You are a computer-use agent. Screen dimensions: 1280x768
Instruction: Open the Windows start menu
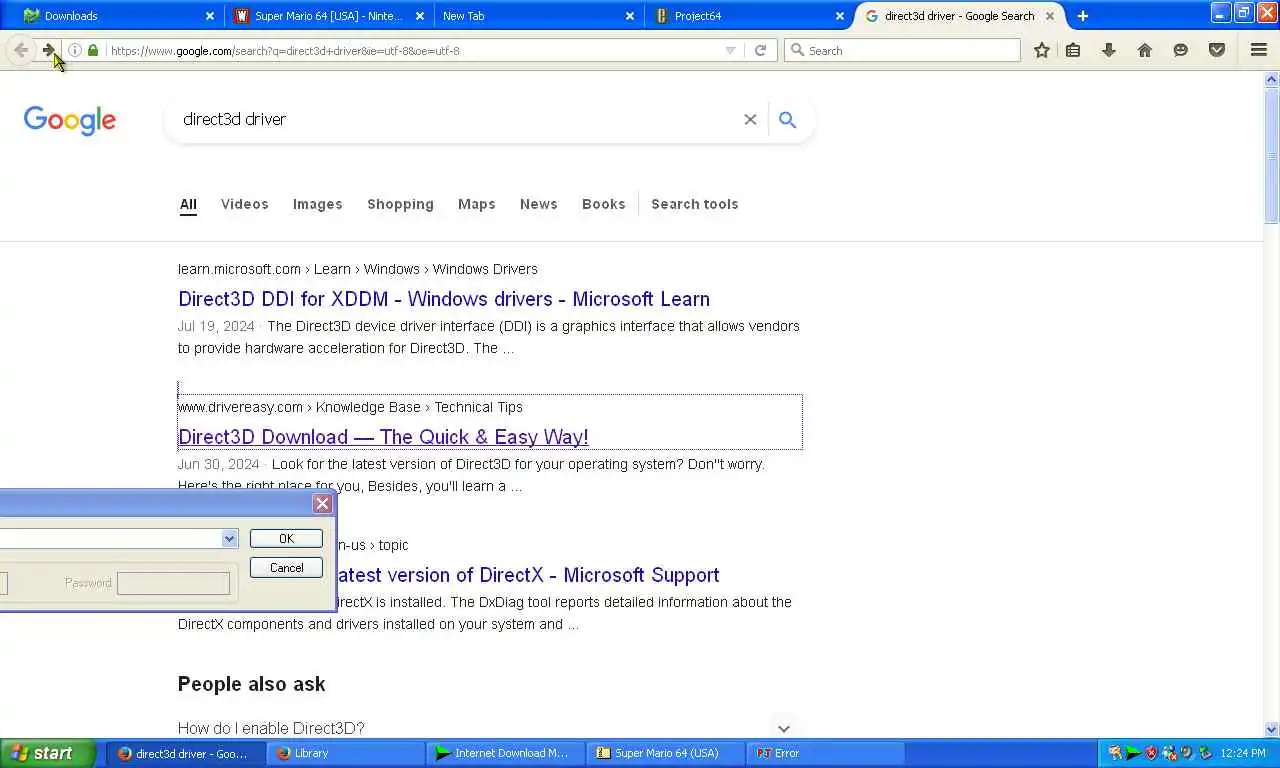pyautogui.click(x=48, y=753)
